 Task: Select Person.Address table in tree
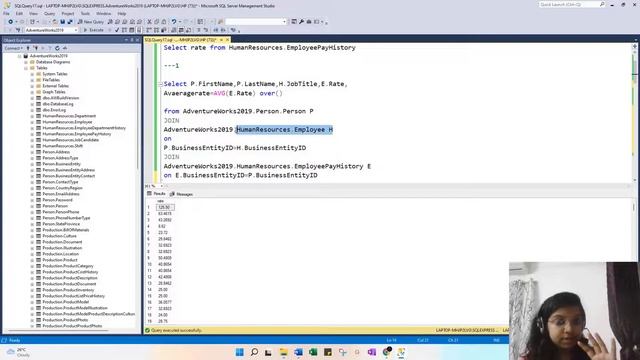56,152
